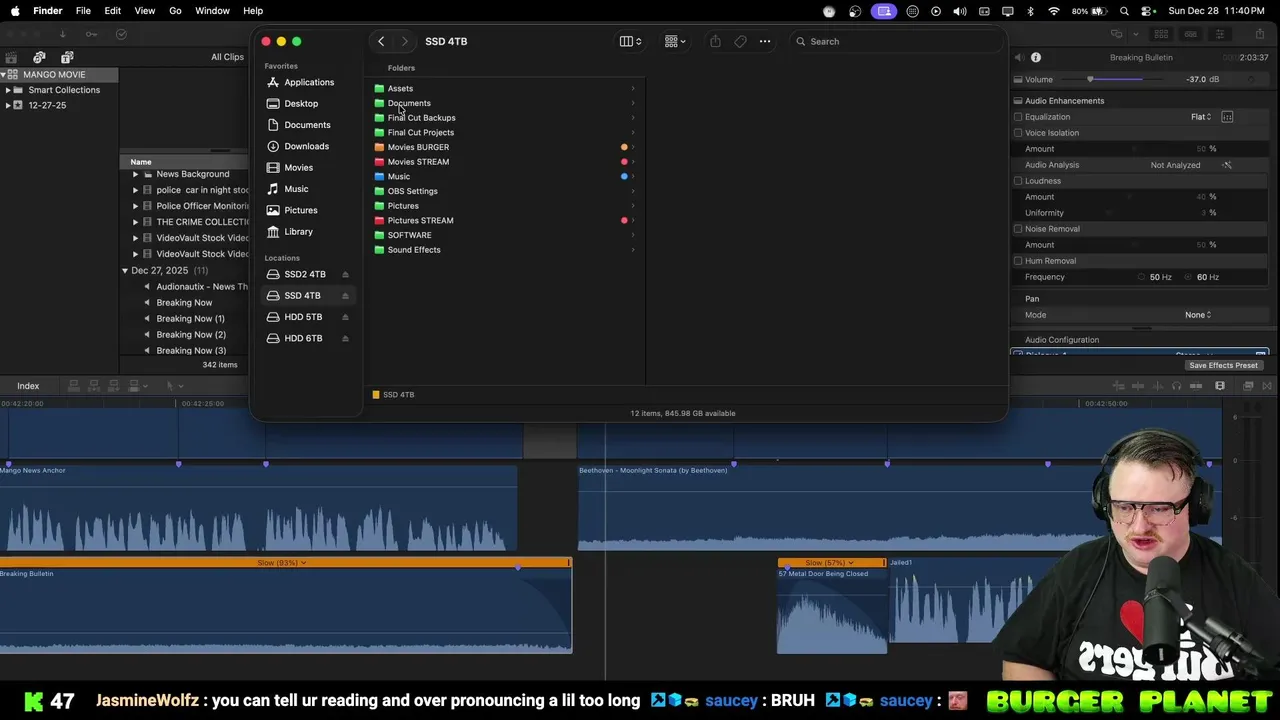1280x720 pixels.
Task: Enable the Loudness checkbox
Action: tap(1018, 181)
